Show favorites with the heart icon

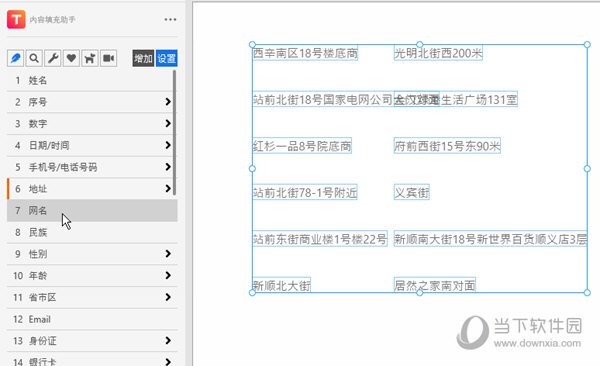[x=71, y=58]
